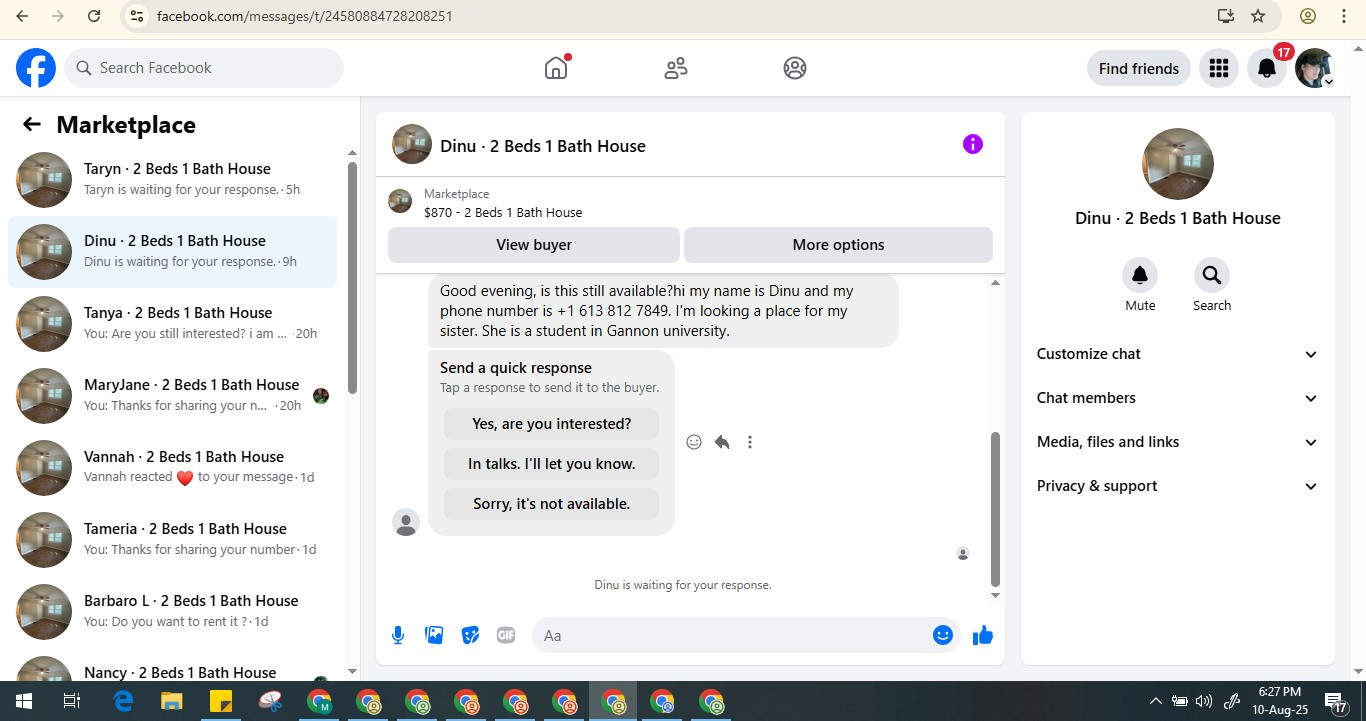1366x721 pixels.
Task: Open Taryn's 2 Beds 1 Bath House chat
Action: tap(172, 180)
